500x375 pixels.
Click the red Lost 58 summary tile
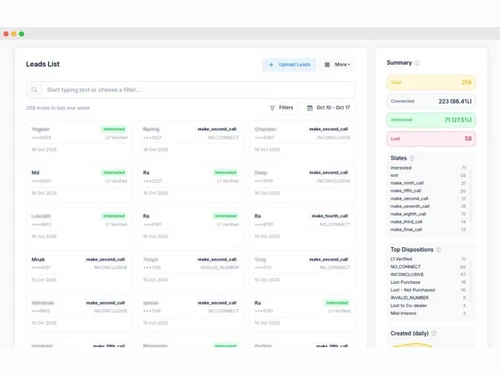coord(431,139)
